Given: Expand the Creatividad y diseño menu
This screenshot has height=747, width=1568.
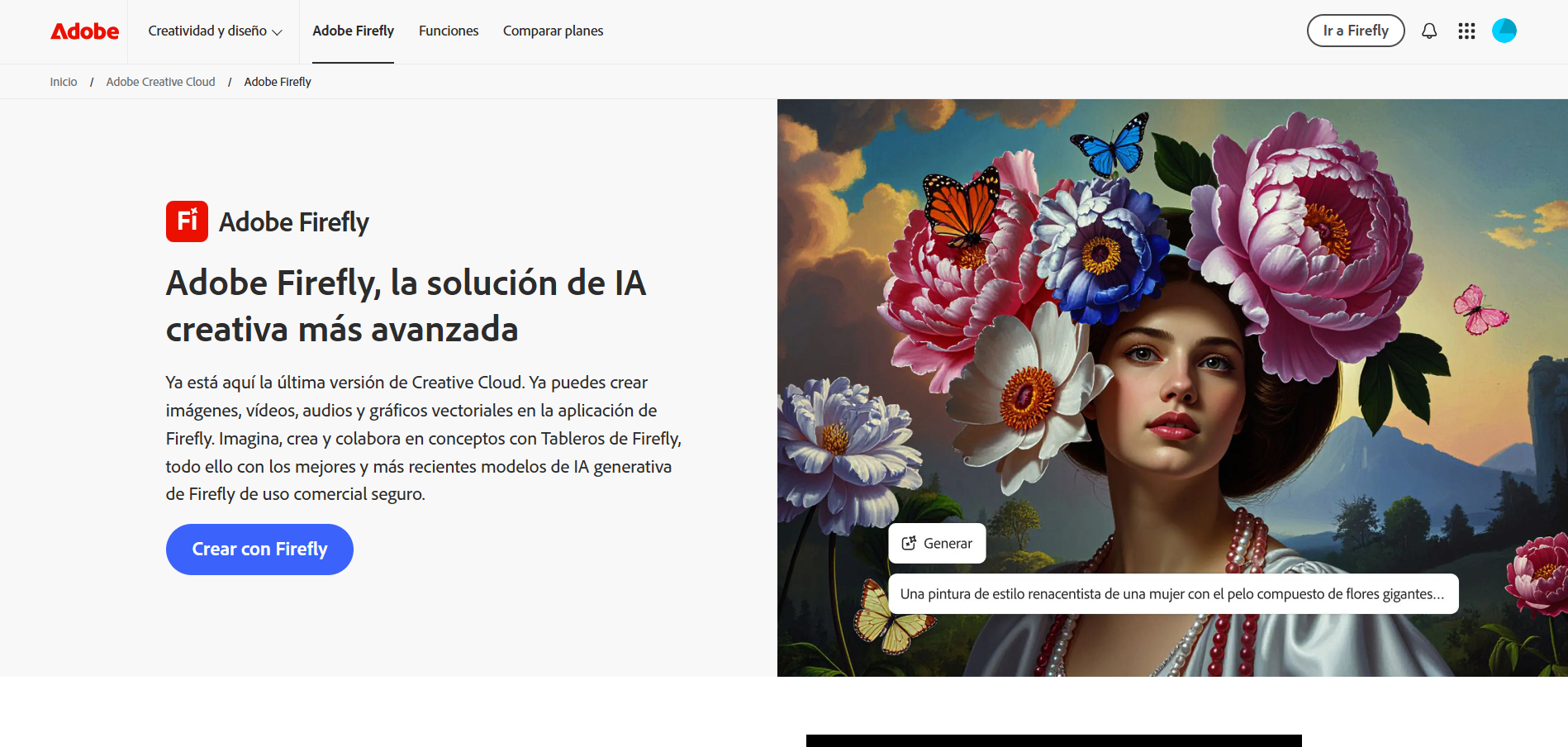Looking at the screenshot, I should click(215, 31).
